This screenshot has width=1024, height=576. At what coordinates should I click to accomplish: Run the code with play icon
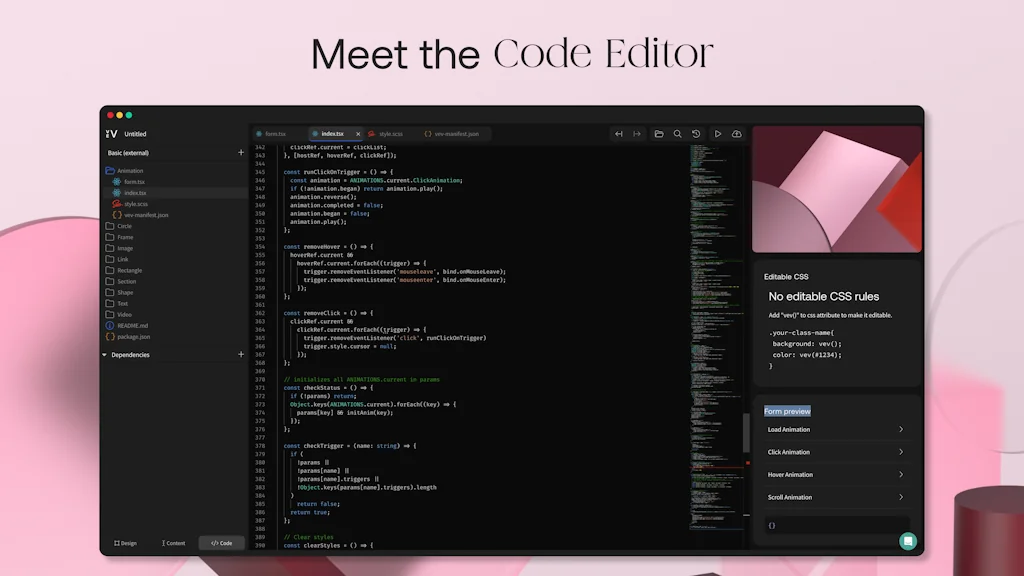pyautogui.click(x=718, y=134)
